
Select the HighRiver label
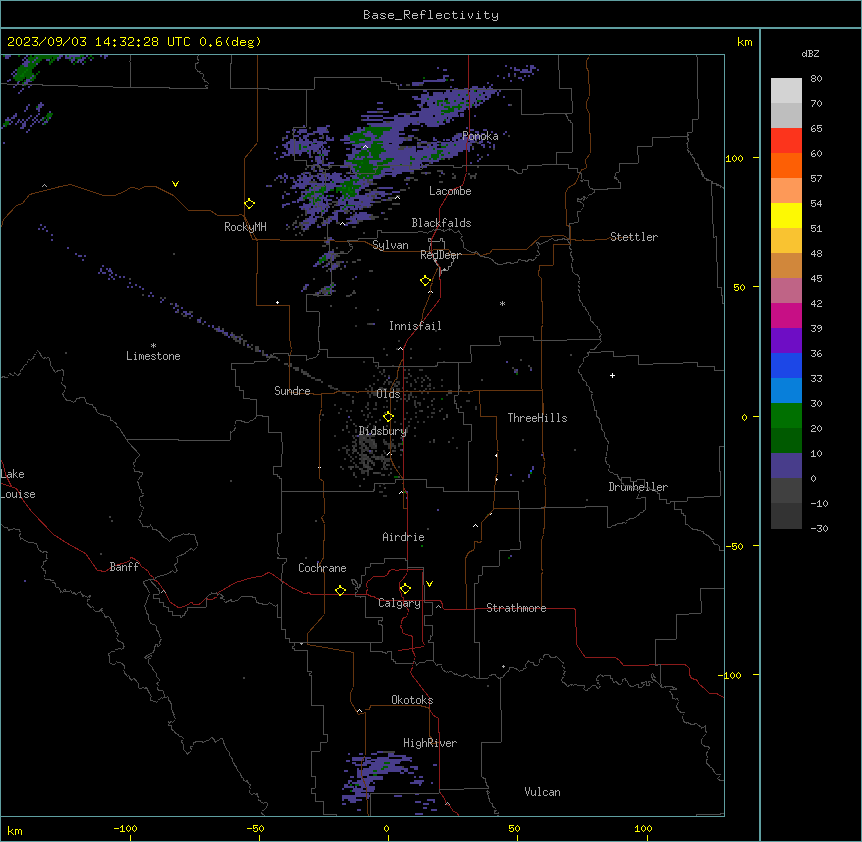[430, 743]
